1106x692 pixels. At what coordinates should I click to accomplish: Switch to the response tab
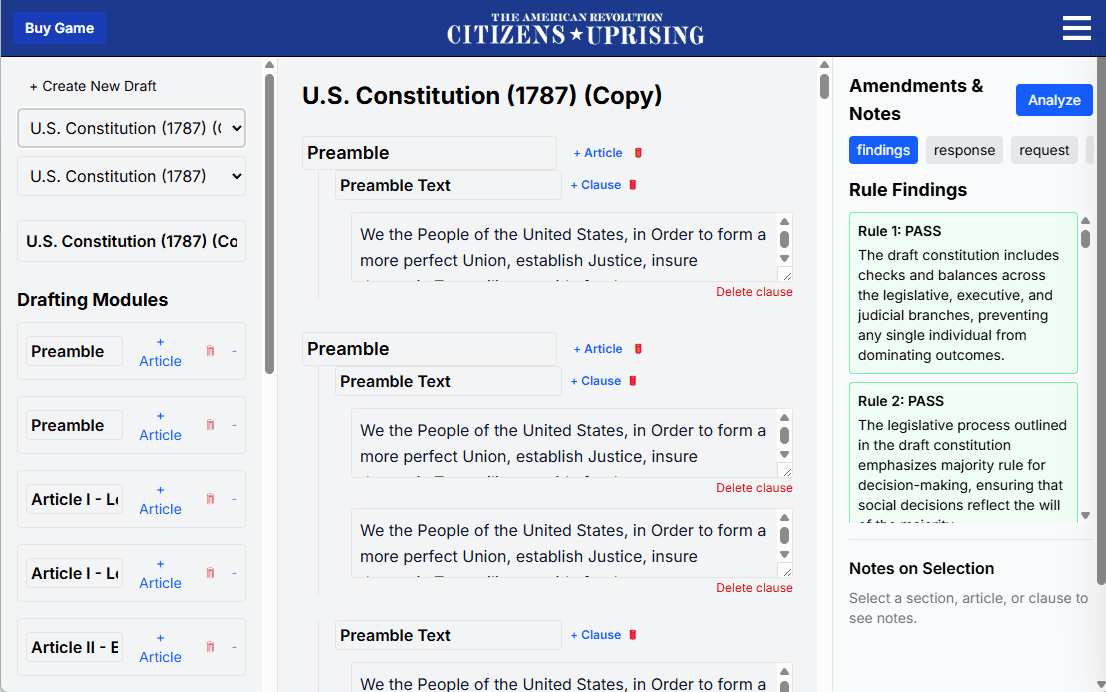(964, 150)
